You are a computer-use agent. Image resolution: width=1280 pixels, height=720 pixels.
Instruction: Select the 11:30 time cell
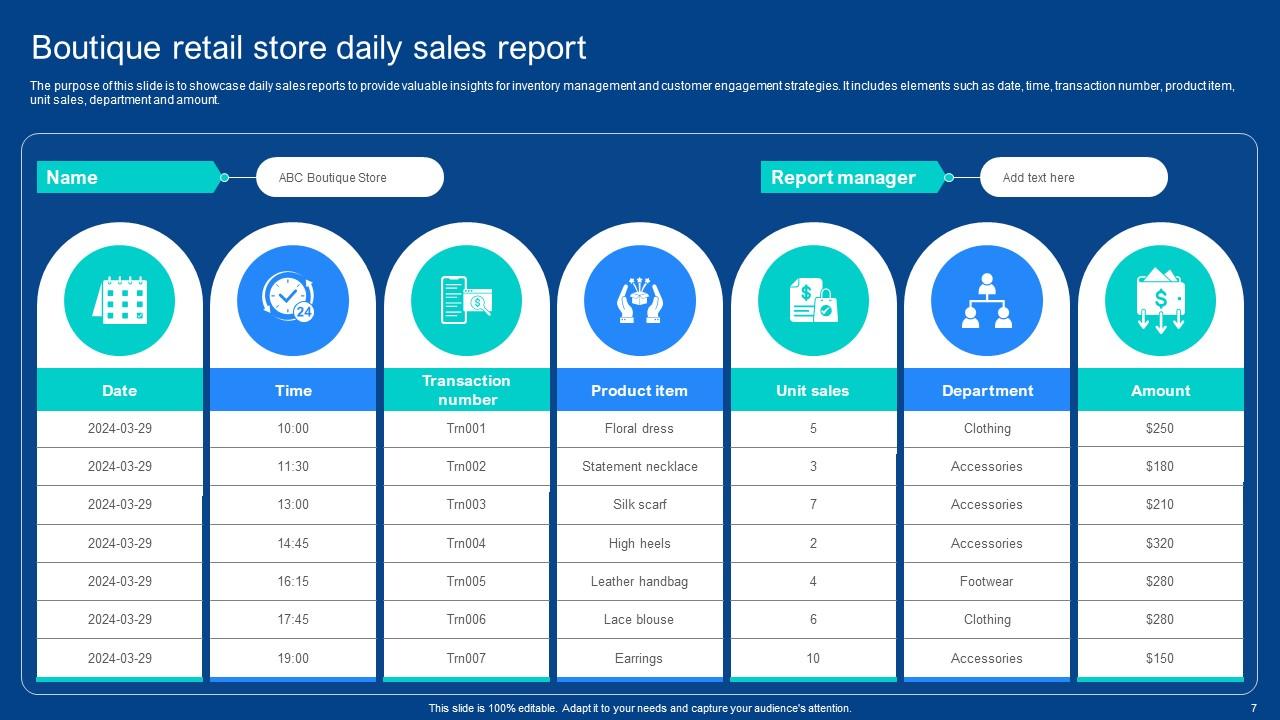293,466
